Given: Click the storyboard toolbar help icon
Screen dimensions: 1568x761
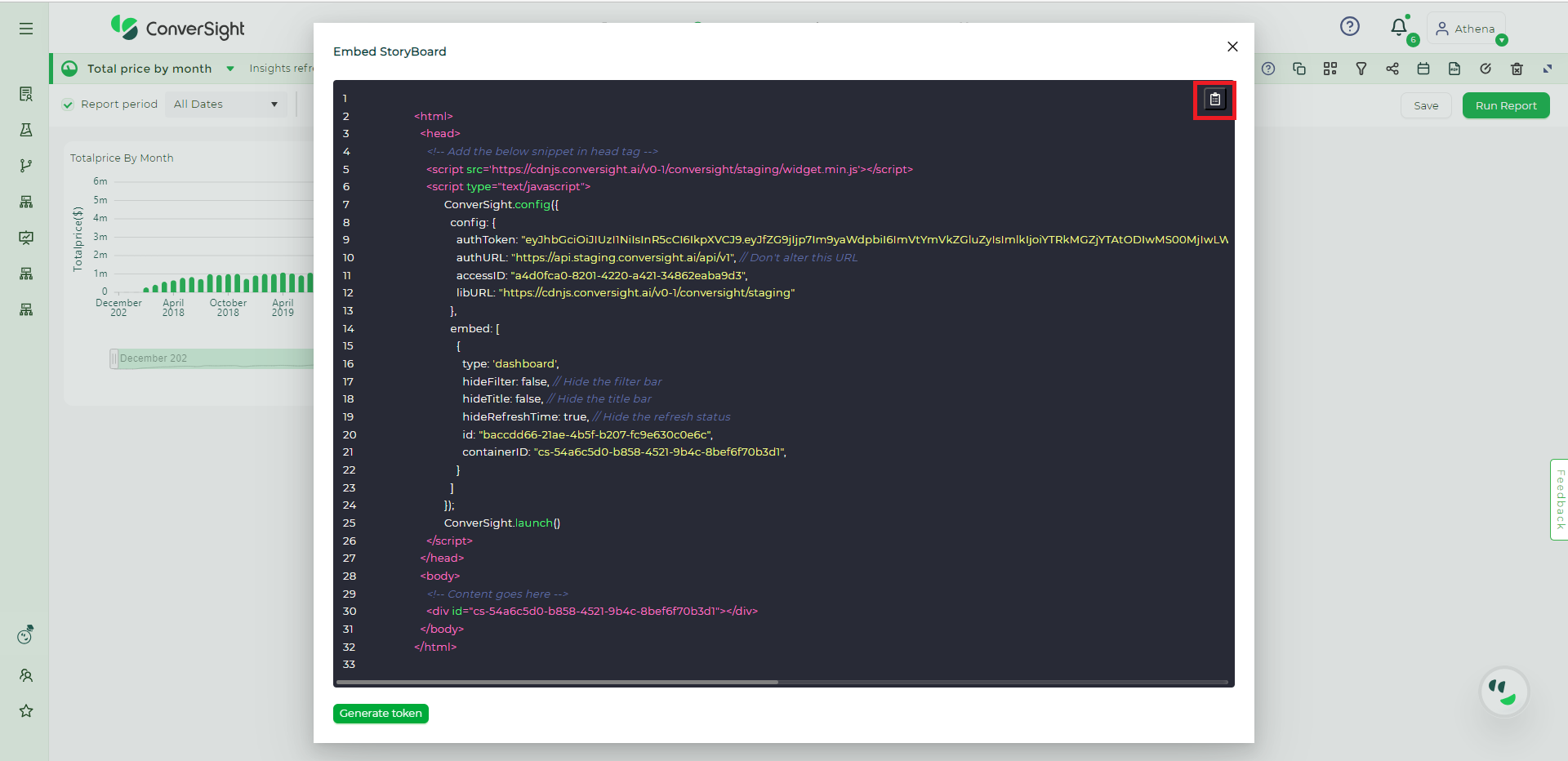Looking at the screenshot, I should coord(1268,69).
